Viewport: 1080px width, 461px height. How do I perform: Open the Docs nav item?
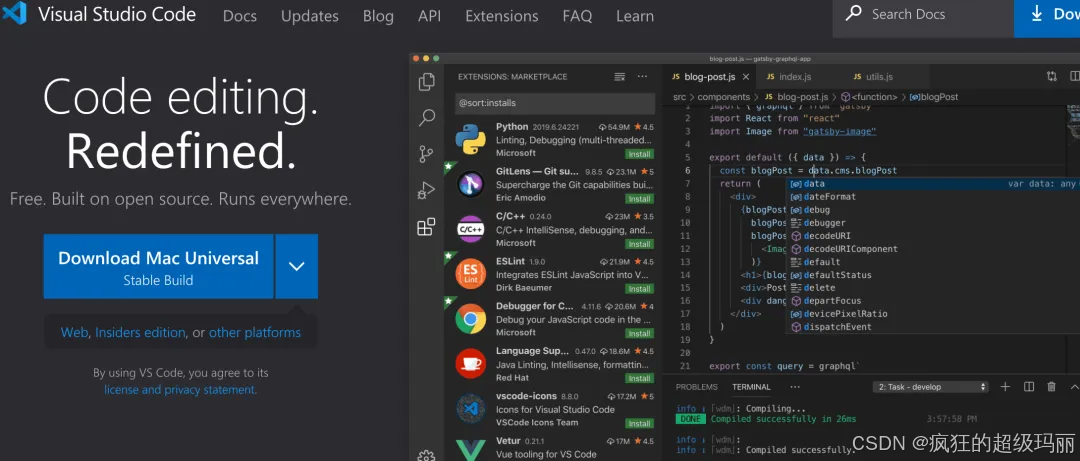click(x=240, y=16)
